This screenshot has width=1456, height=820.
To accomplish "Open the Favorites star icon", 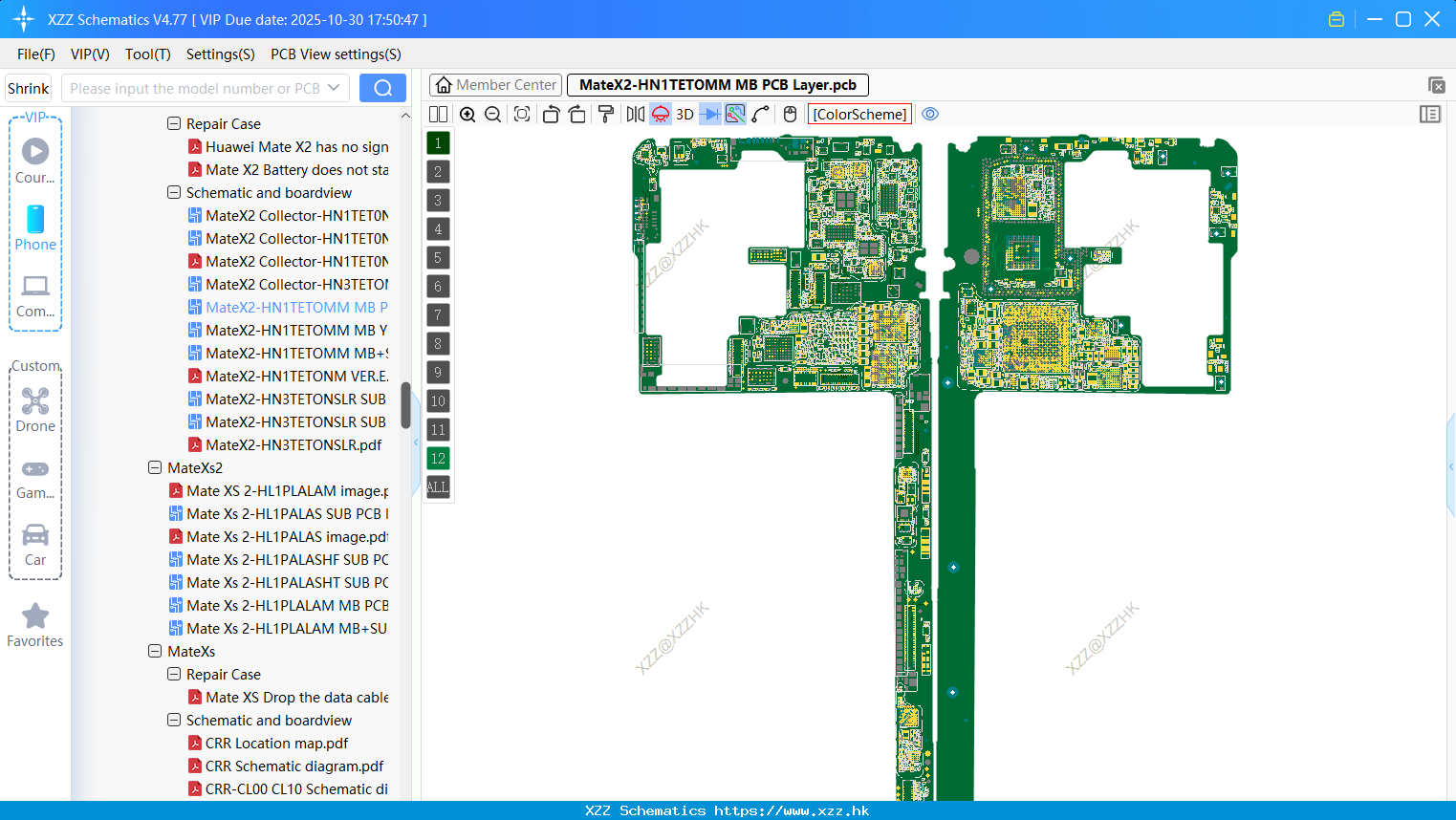I will point(35,625).
